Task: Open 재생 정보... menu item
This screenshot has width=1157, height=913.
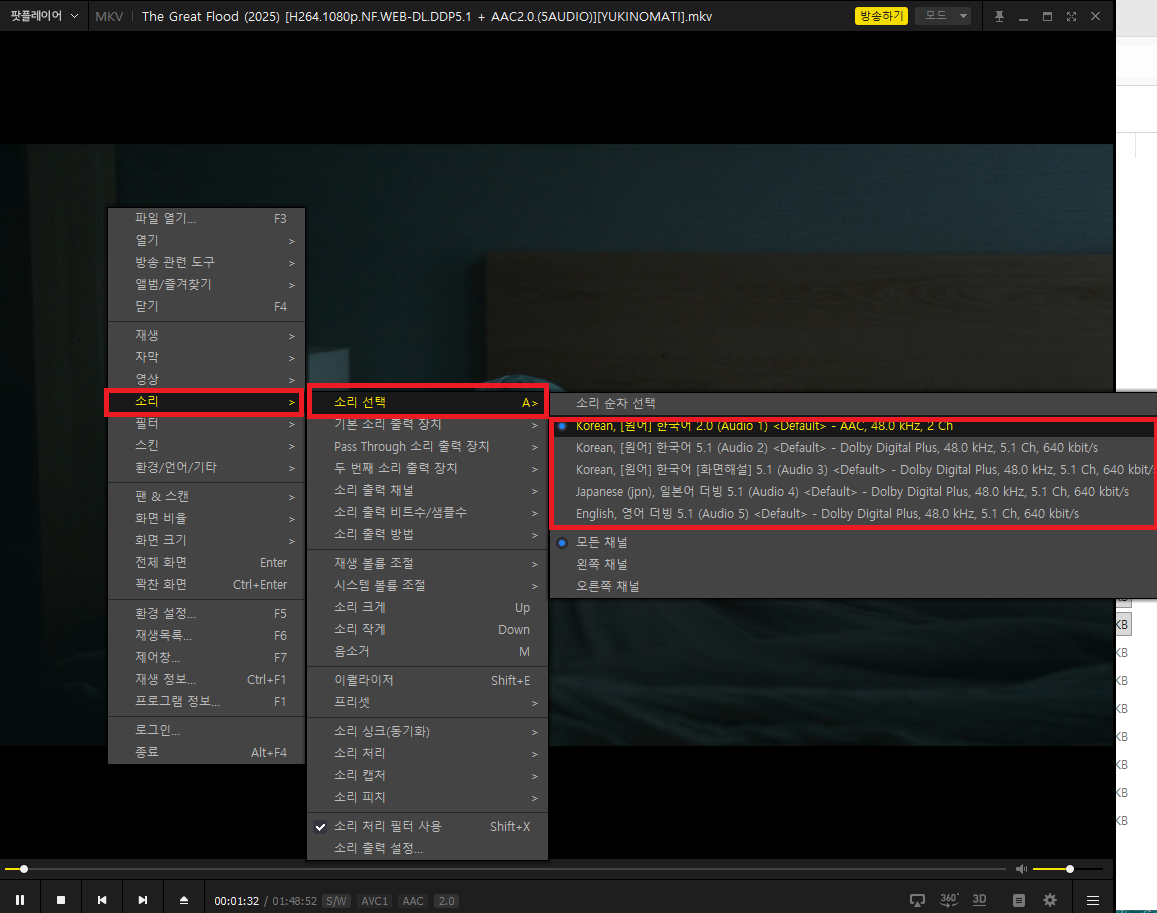Action: pyautogui.click(x=207, y=680)
